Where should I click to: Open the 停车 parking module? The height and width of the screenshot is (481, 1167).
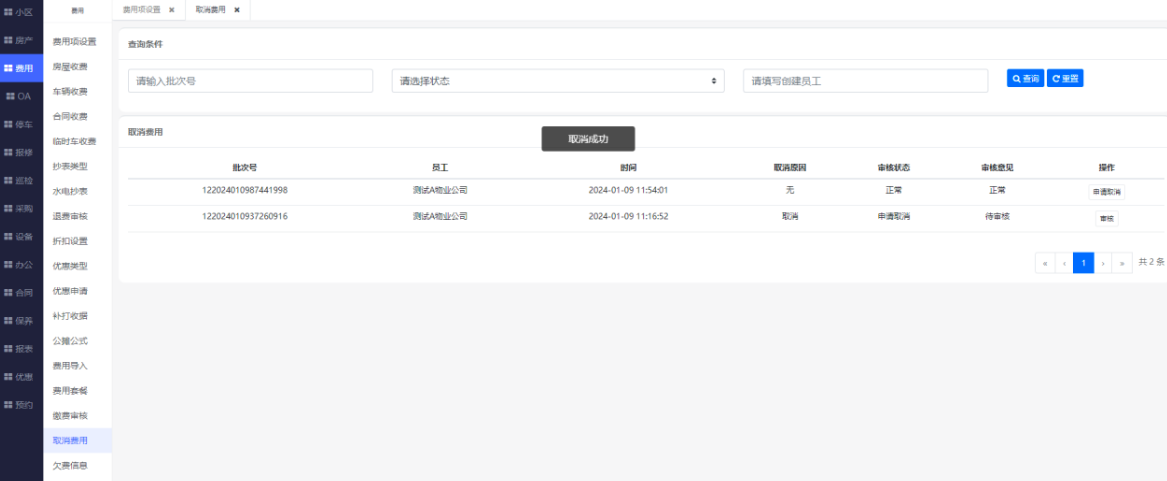(x=20, y=124)
